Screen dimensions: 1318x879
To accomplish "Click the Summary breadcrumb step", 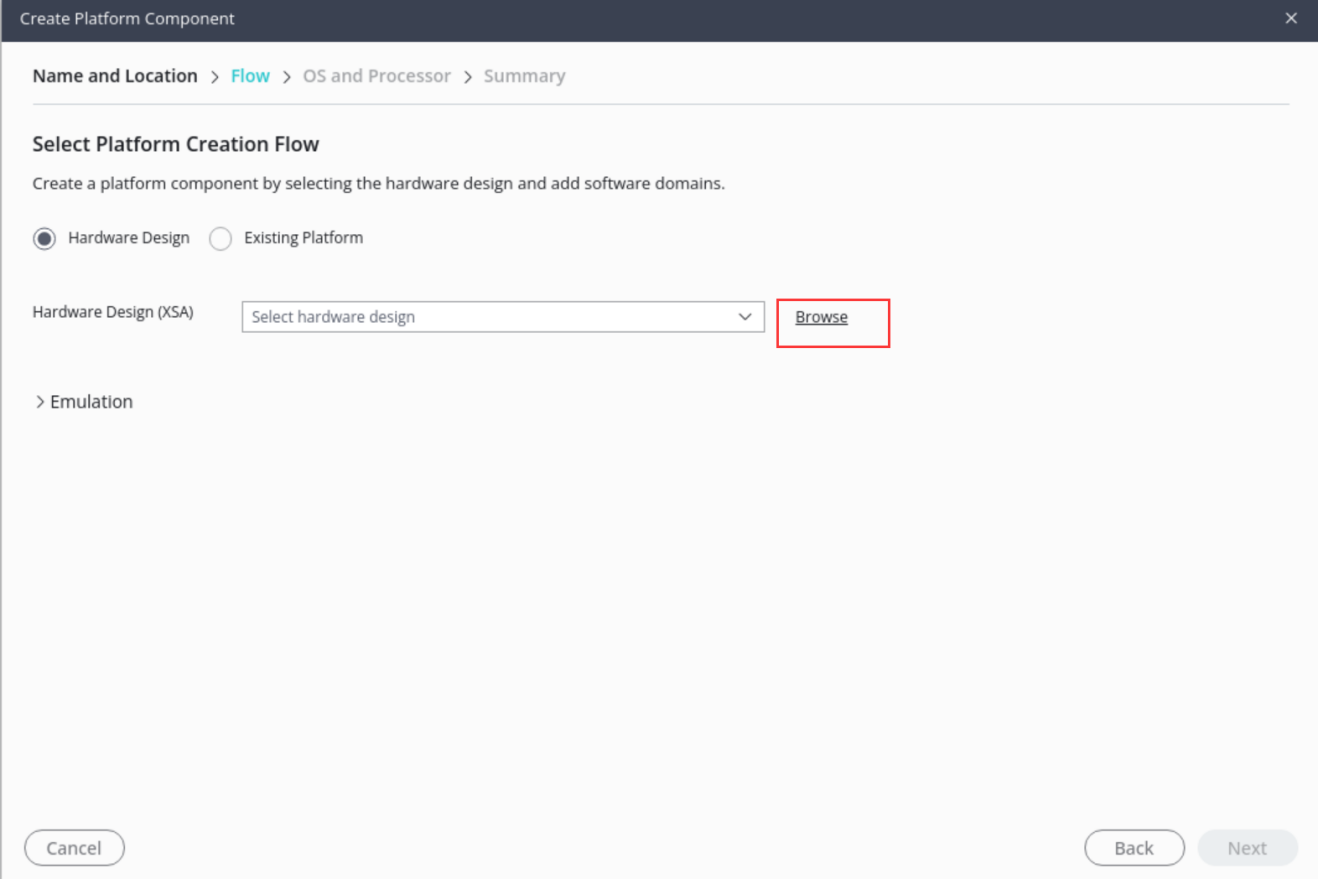I will coord(525,76).
